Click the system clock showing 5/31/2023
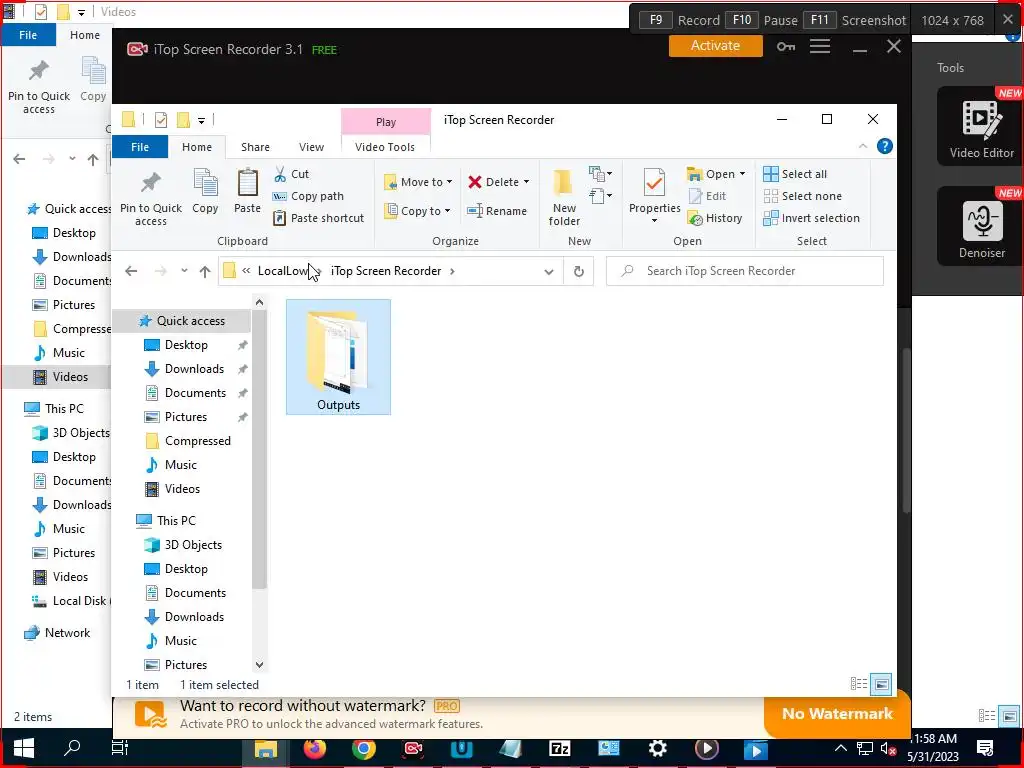 [x=934, y=748]
